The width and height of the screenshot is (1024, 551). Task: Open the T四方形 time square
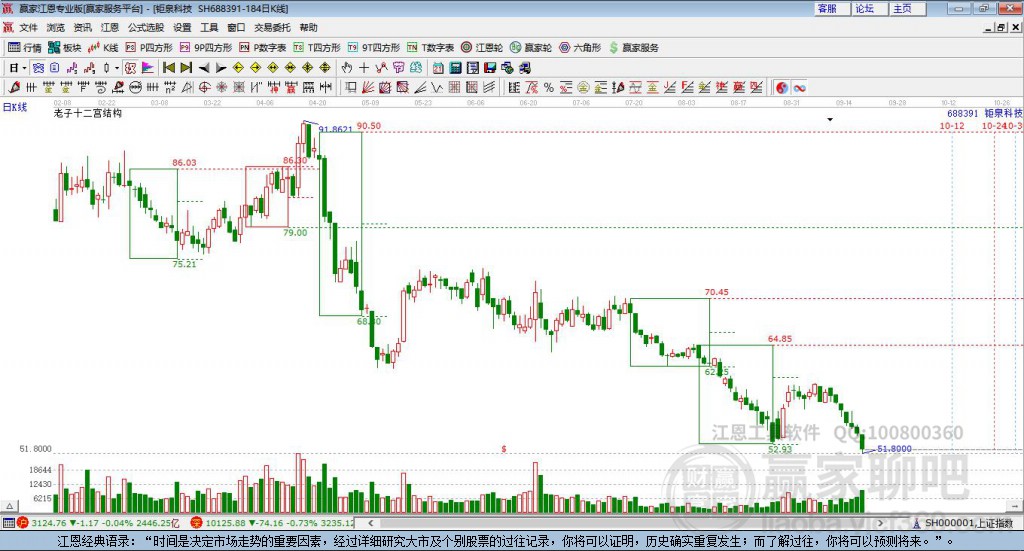coord(317,48)
